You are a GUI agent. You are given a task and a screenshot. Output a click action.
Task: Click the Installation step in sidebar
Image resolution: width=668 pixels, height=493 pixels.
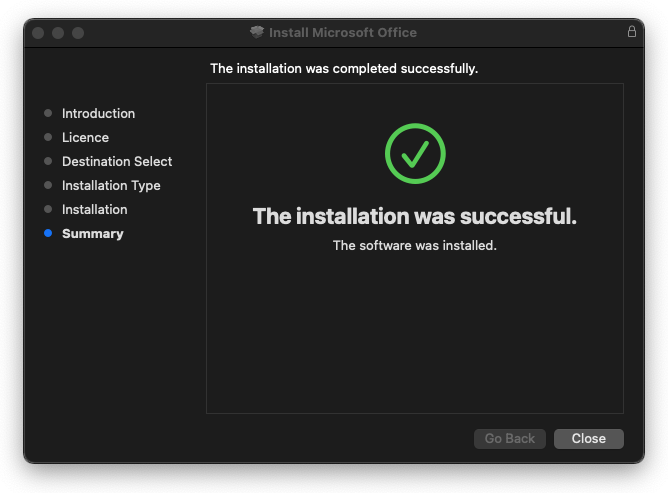pyautogui.click(x=95, y=210)
